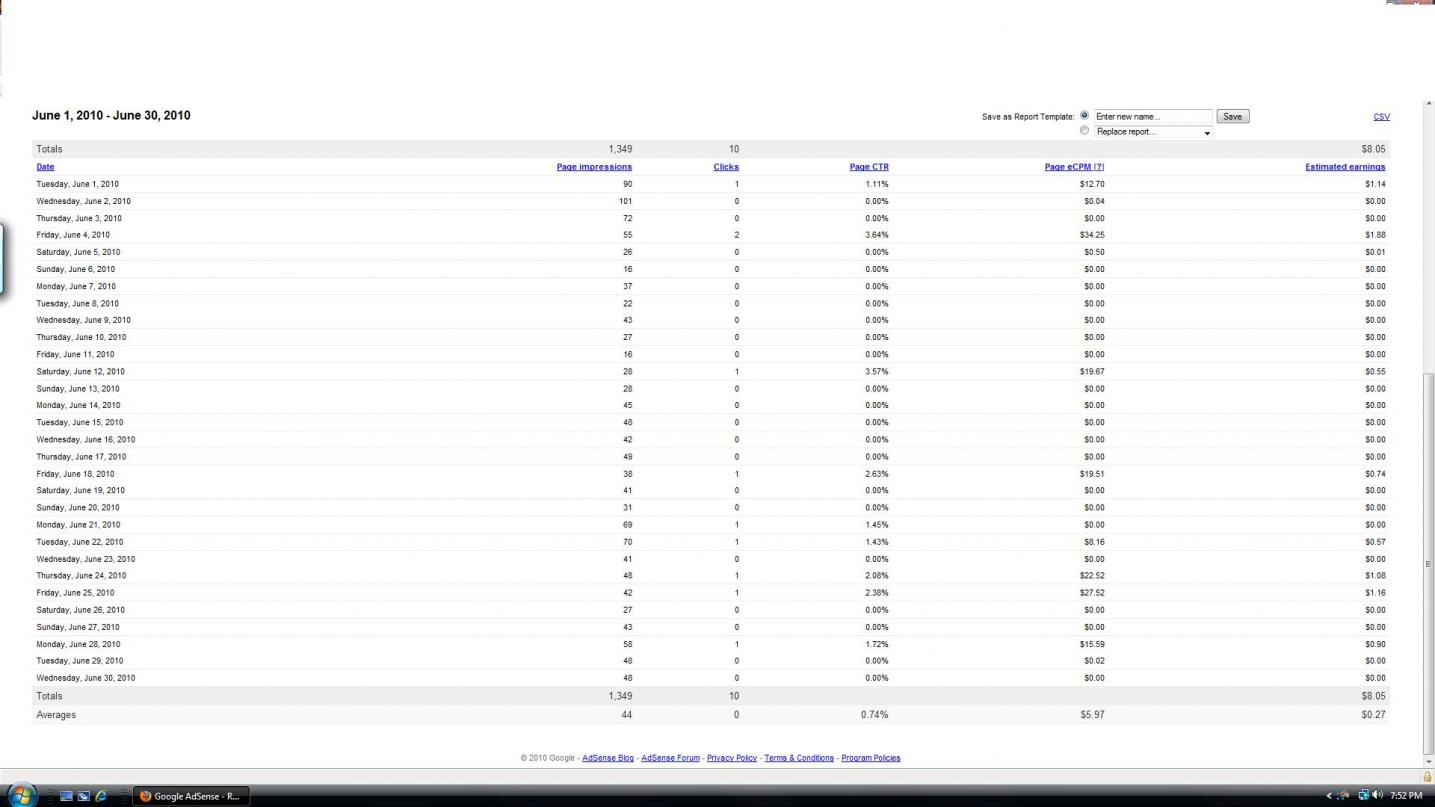Open the Program Policies footer link
Screen dimensions: 1435x807
click(871, 758)
